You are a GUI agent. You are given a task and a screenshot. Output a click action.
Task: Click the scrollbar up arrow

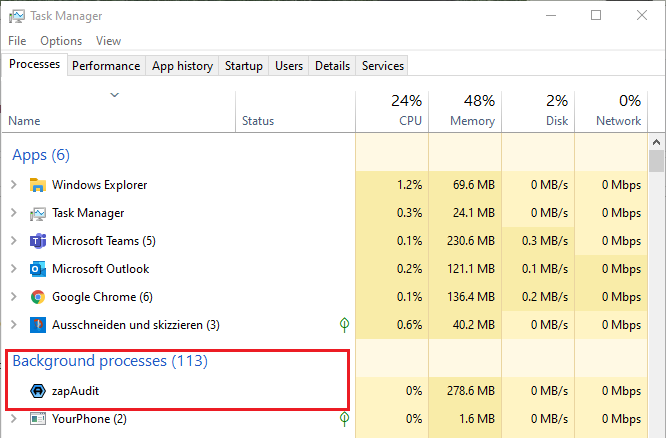tap(656, 142)
